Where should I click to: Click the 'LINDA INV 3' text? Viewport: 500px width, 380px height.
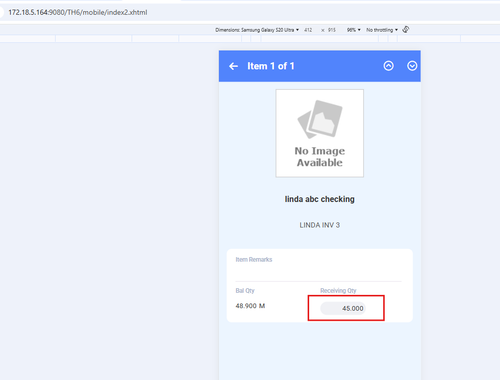tap(319, 225)
